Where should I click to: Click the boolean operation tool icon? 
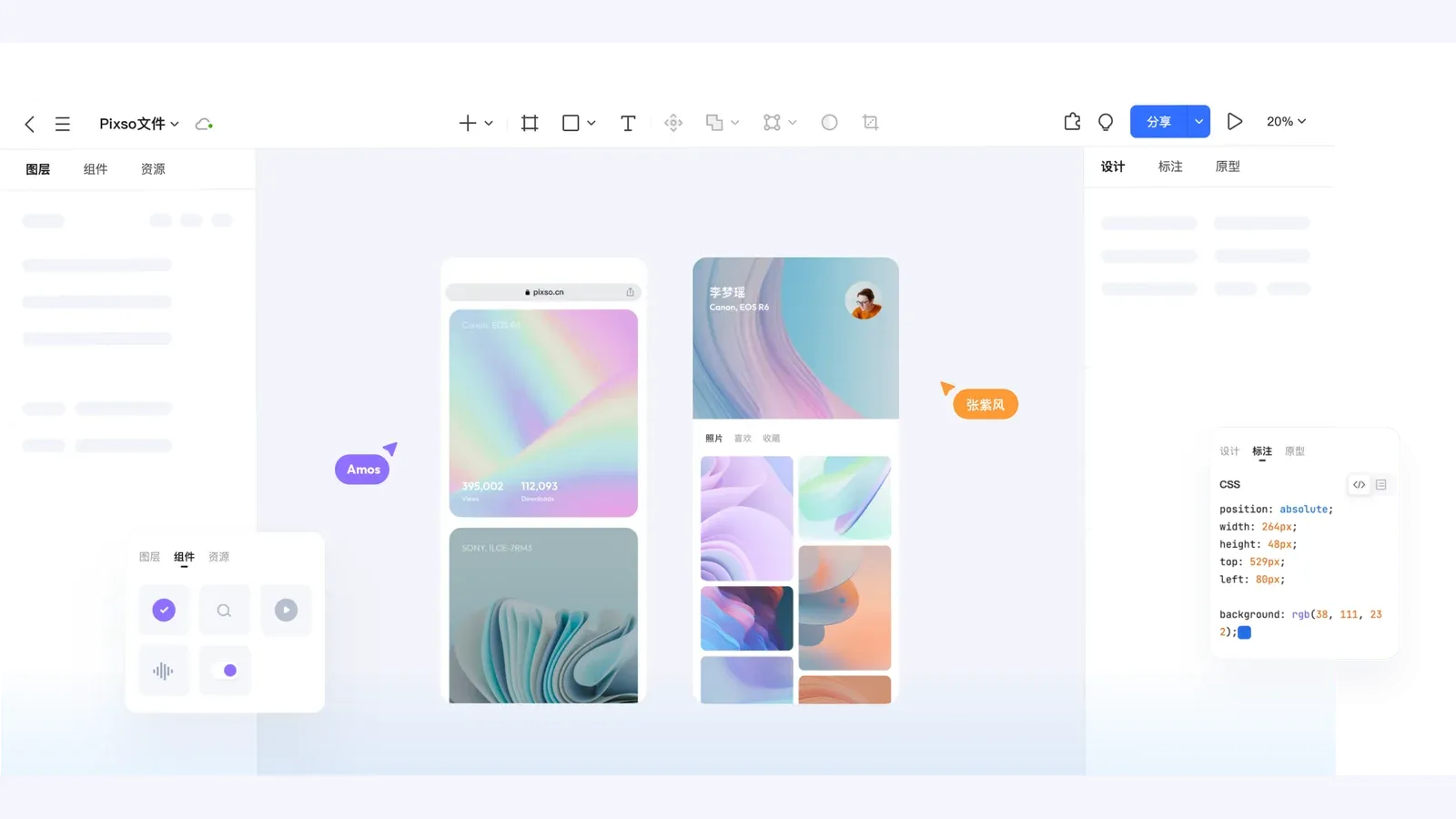(x=714, y=122)
